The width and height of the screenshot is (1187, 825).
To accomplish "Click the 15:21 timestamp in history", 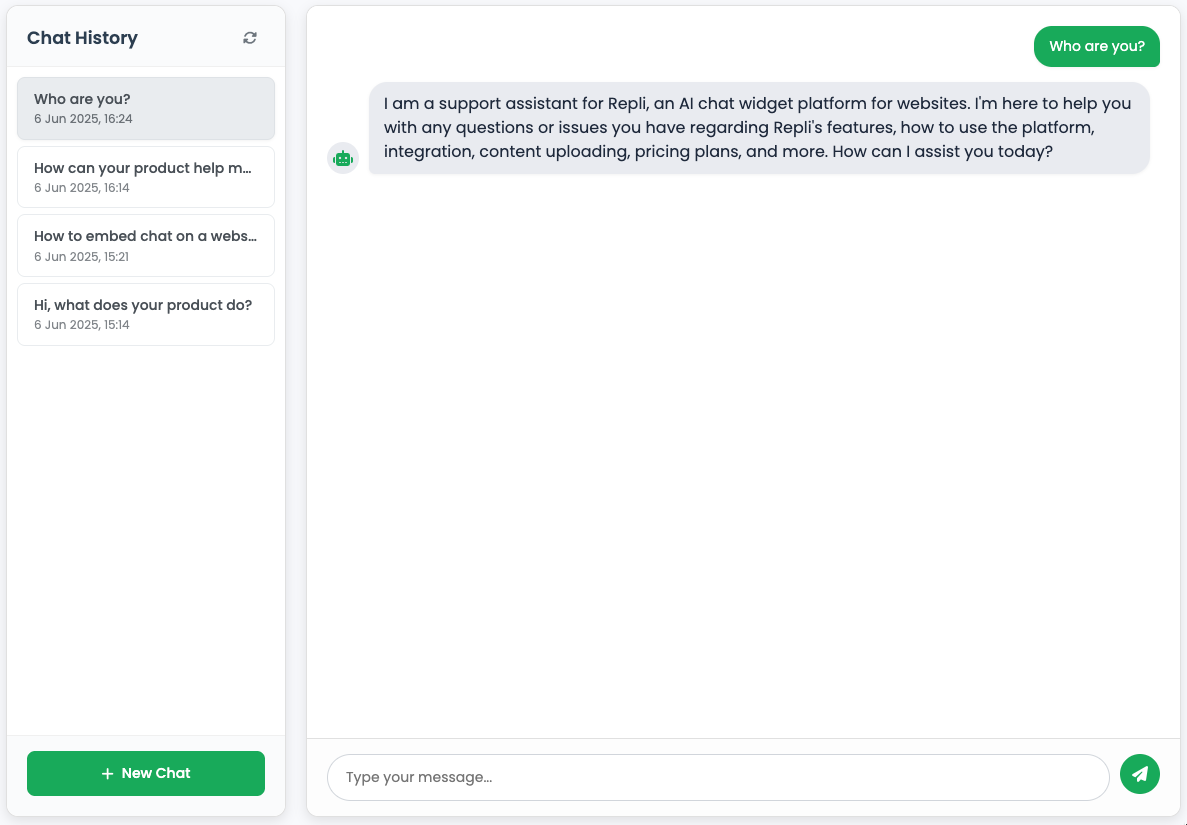I will point(82,257).
